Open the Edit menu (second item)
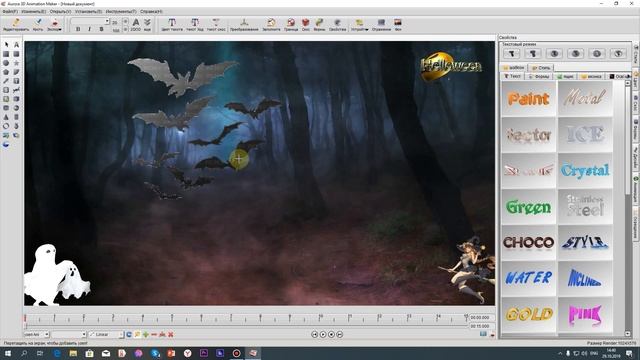 coord(33,11)
